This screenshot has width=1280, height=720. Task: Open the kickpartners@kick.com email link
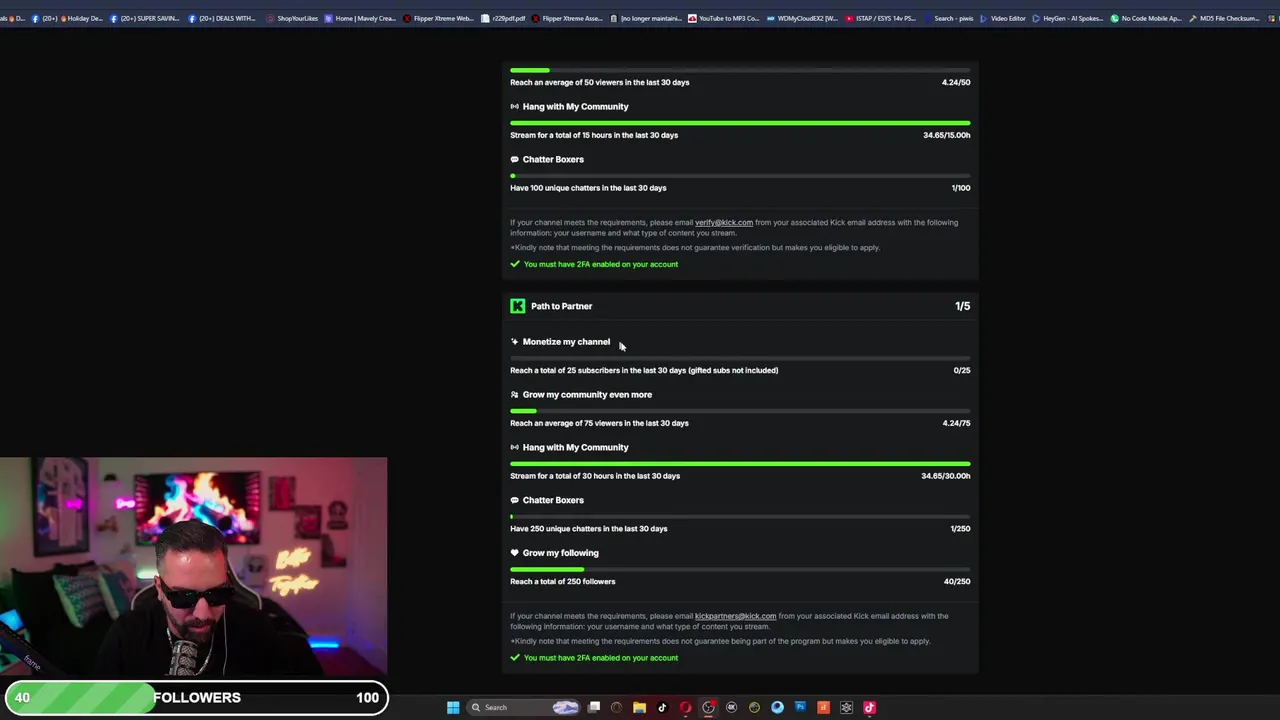coord(735,616)
